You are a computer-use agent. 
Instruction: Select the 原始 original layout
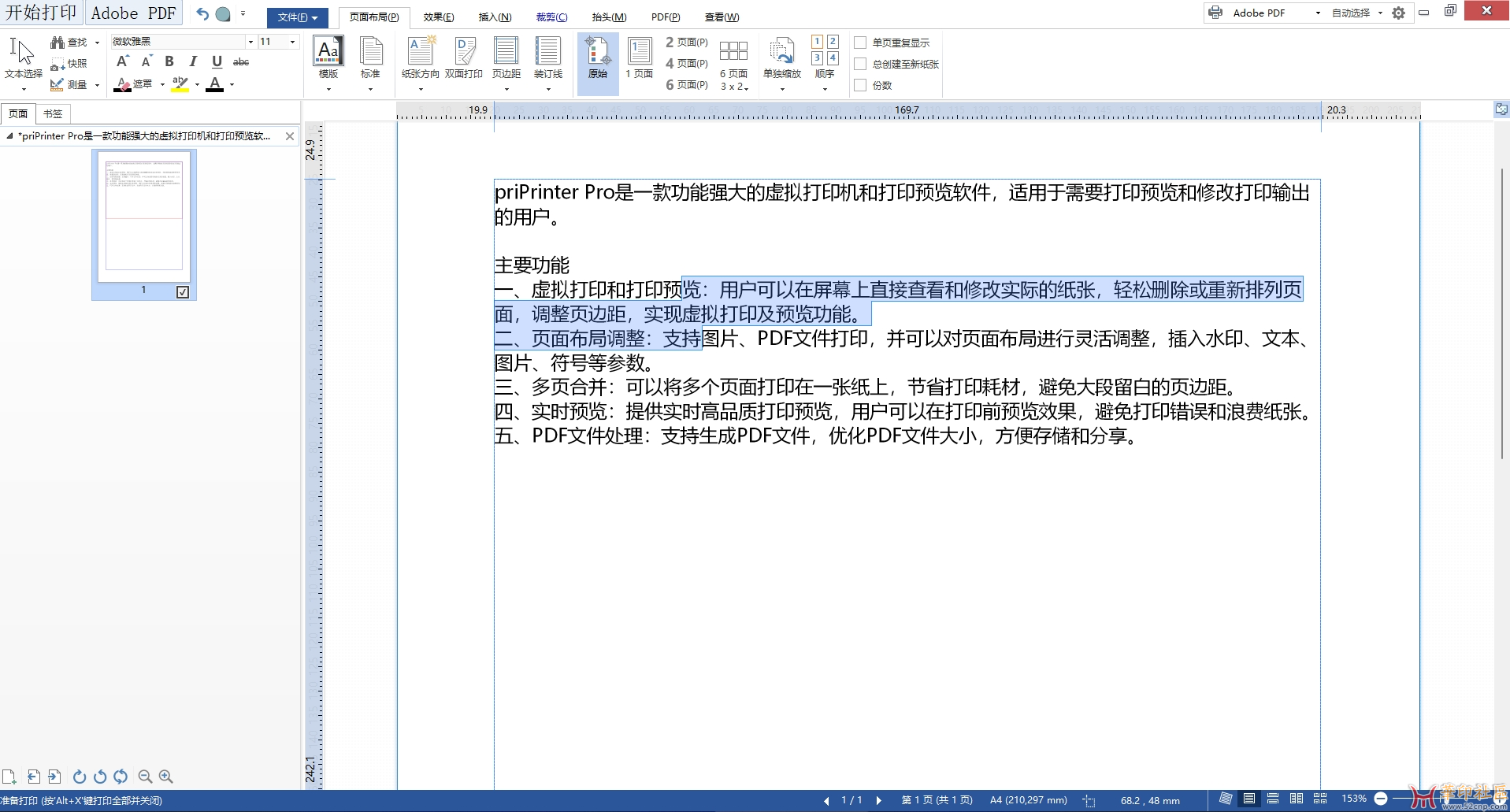598,64
